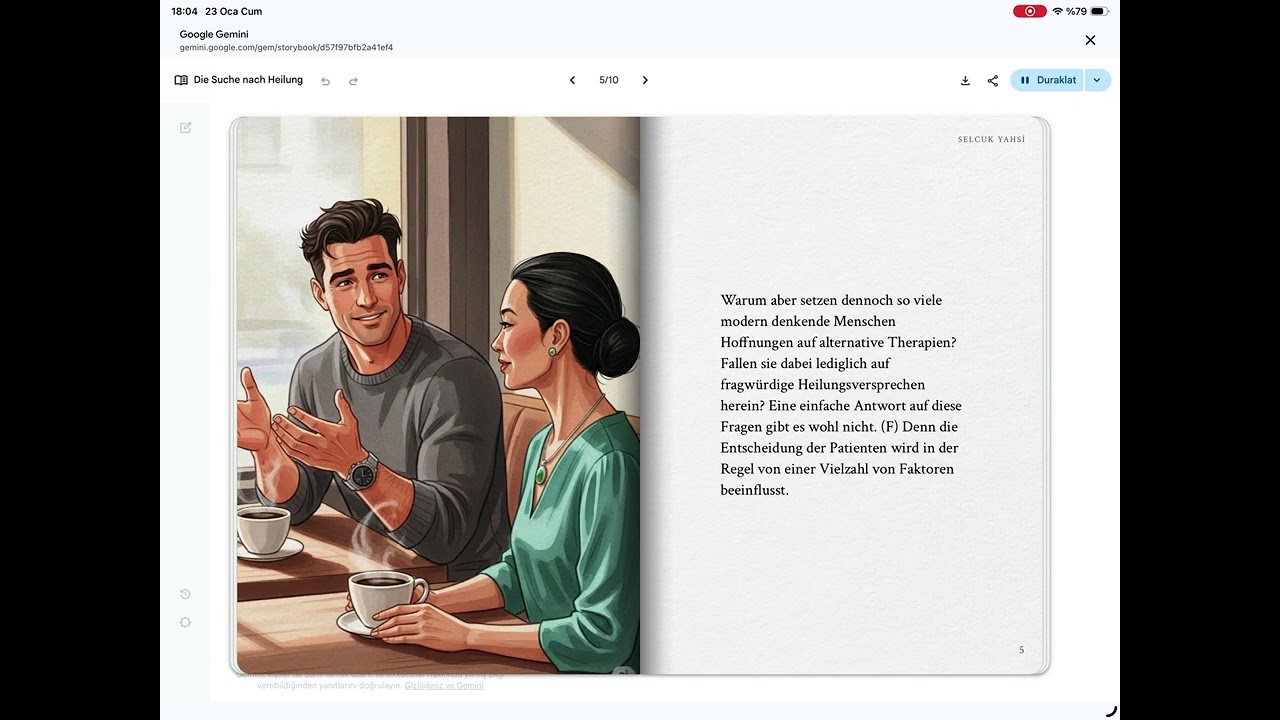The image size is (1280, 720).
Task: Open the settings gear in the left sidebar
Action: (185, 622)
